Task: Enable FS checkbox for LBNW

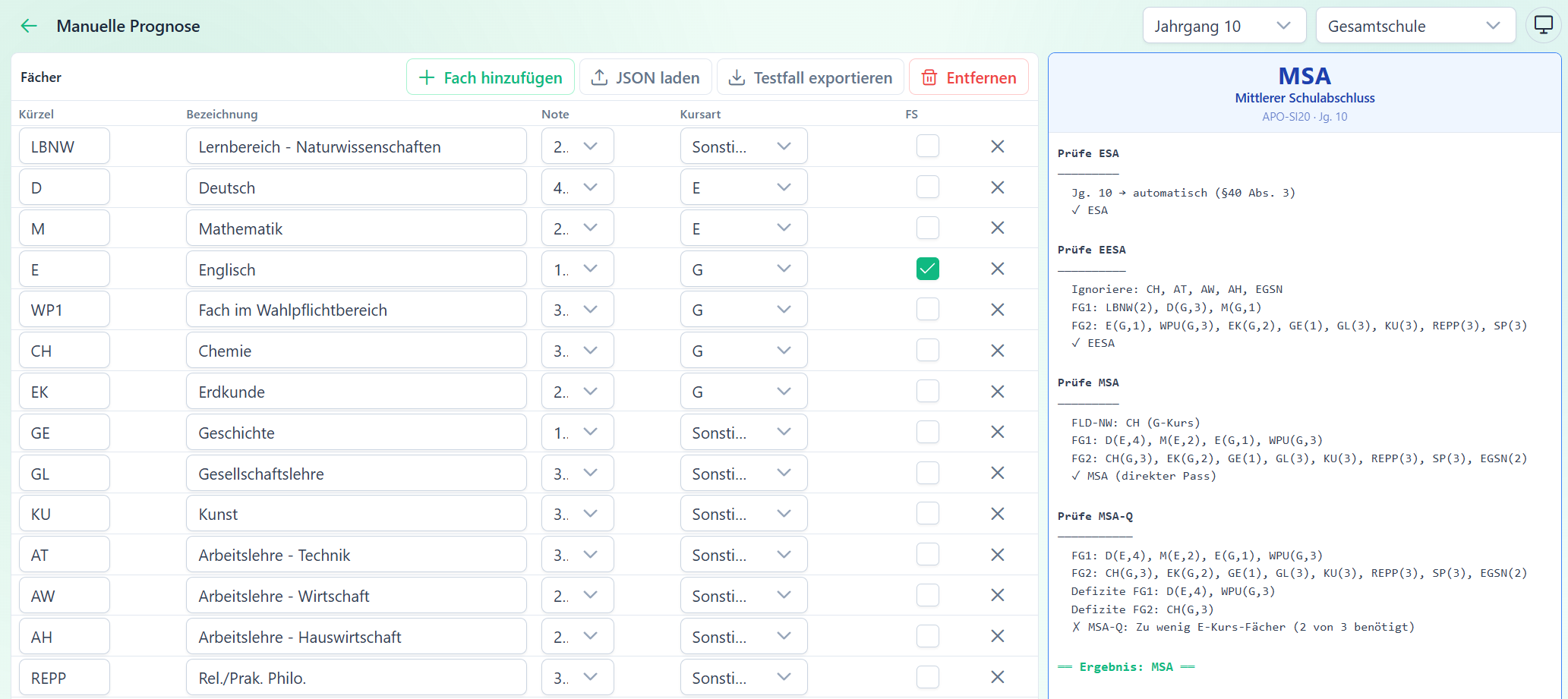Action: (x=928, y=146)
